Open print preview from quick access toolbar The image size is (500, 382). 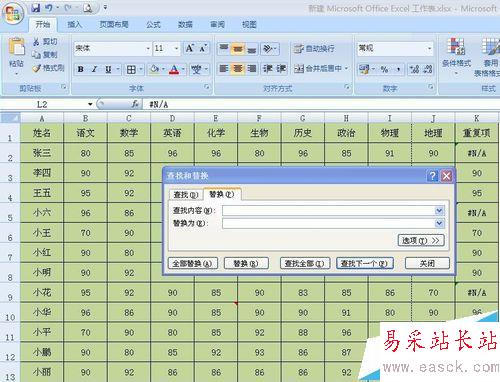point(88,8)
